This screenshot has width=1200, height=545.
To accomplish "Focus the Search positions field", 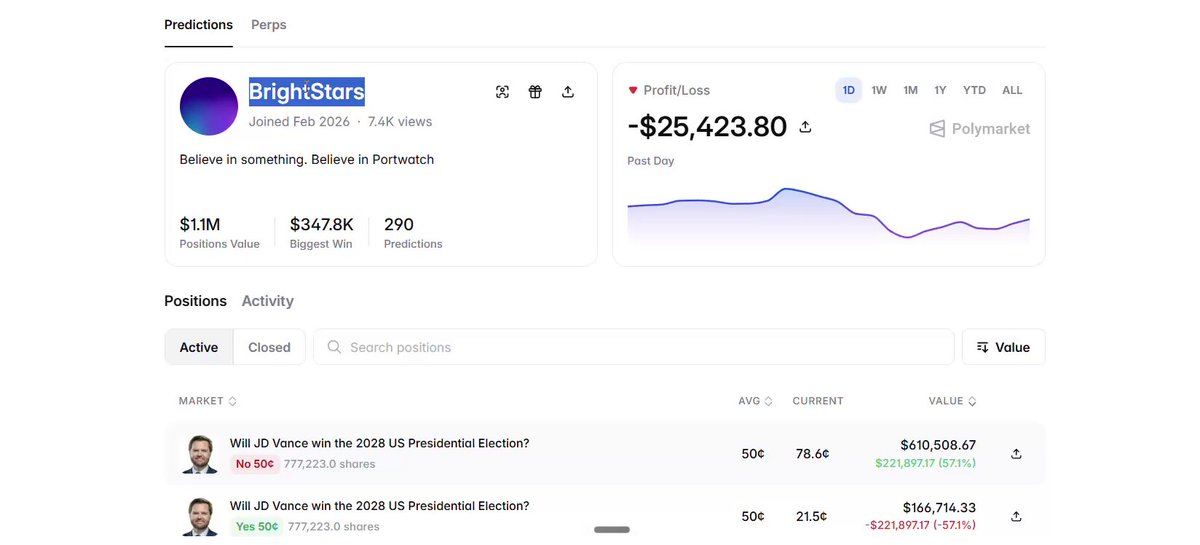I will pos(634,347).
